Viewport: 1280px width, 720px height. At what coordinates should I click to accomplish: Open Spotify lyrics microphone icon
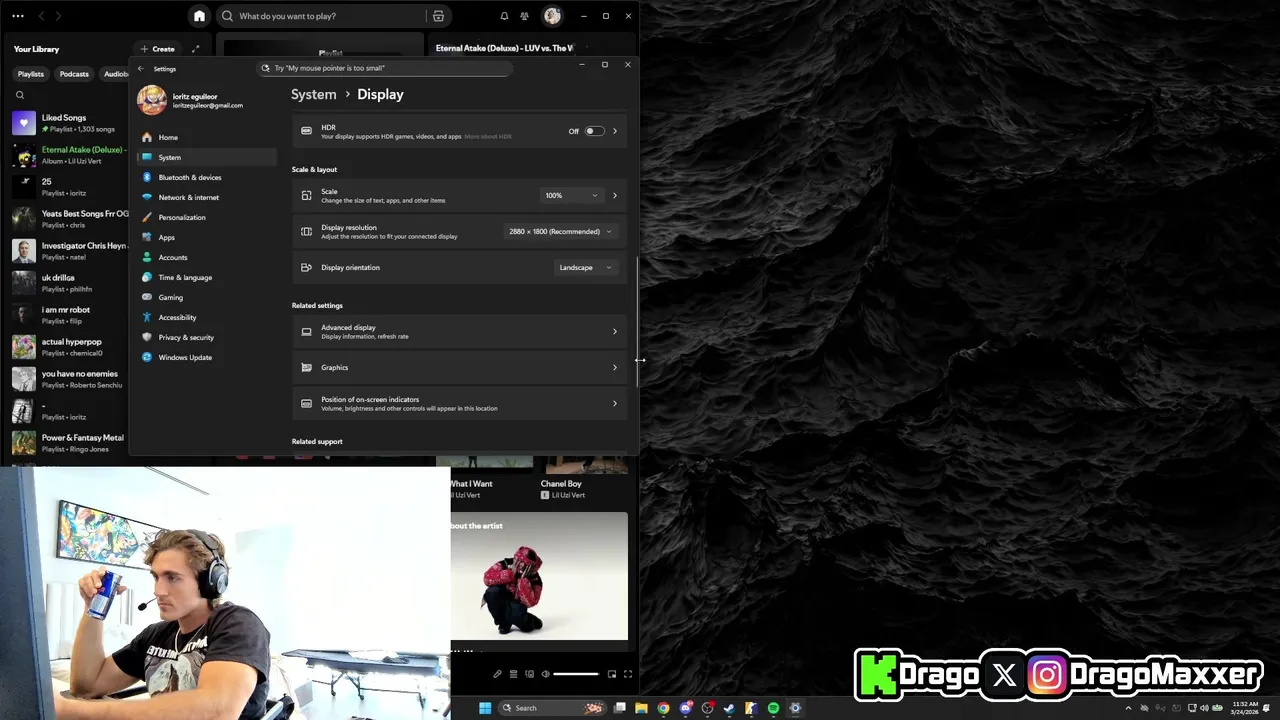click(x=497, y=674)
